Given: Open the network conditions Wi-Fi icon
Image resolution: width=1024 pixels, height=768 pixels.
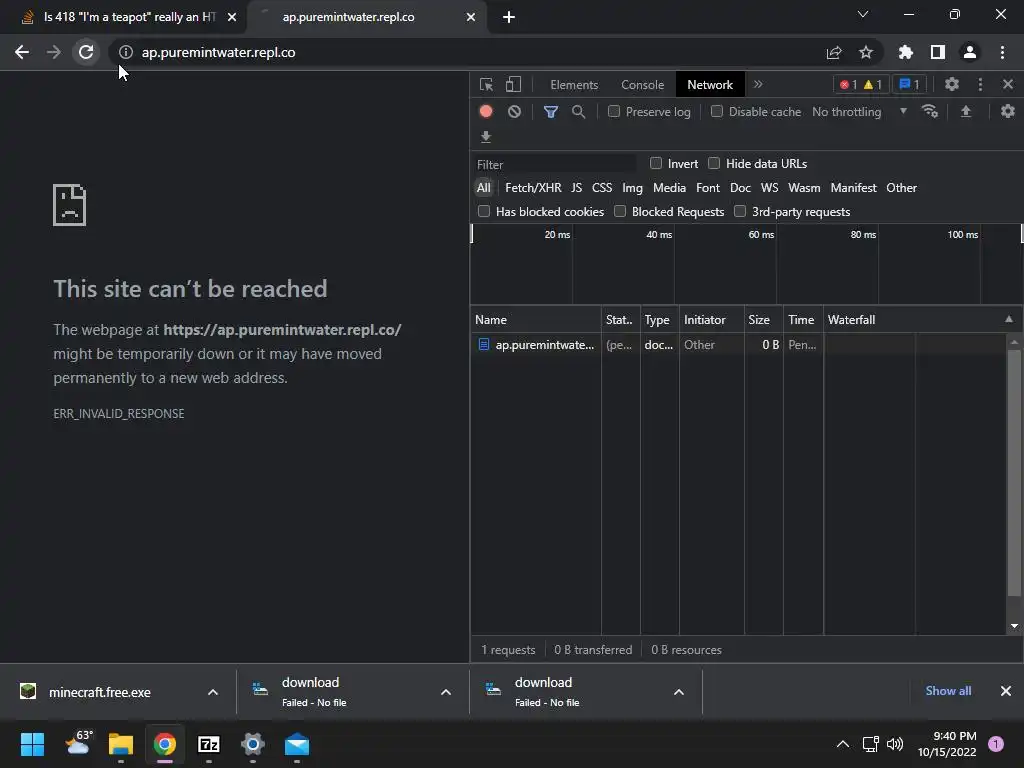Looking at the screenshot, I should point(930,112).
